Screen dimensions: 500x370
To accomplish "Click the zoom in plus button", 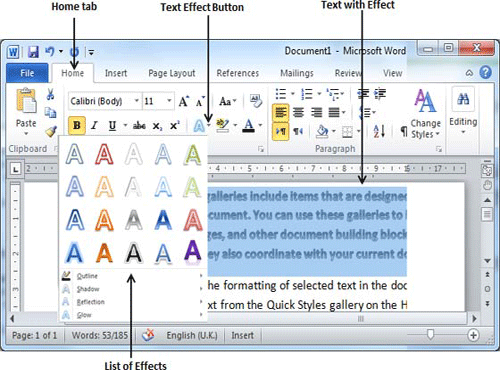I will click(x=473, y=335).
